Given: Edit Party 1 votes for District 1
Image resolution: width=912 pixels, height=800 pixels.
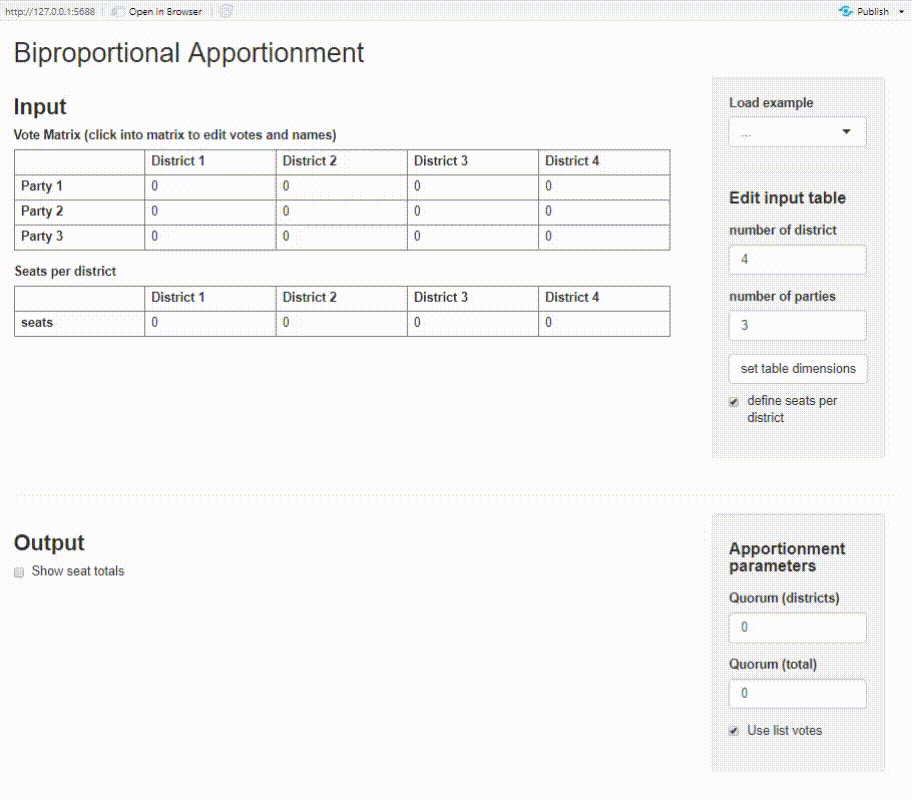Looking at the screenshot, I should (x=210, y=187).
